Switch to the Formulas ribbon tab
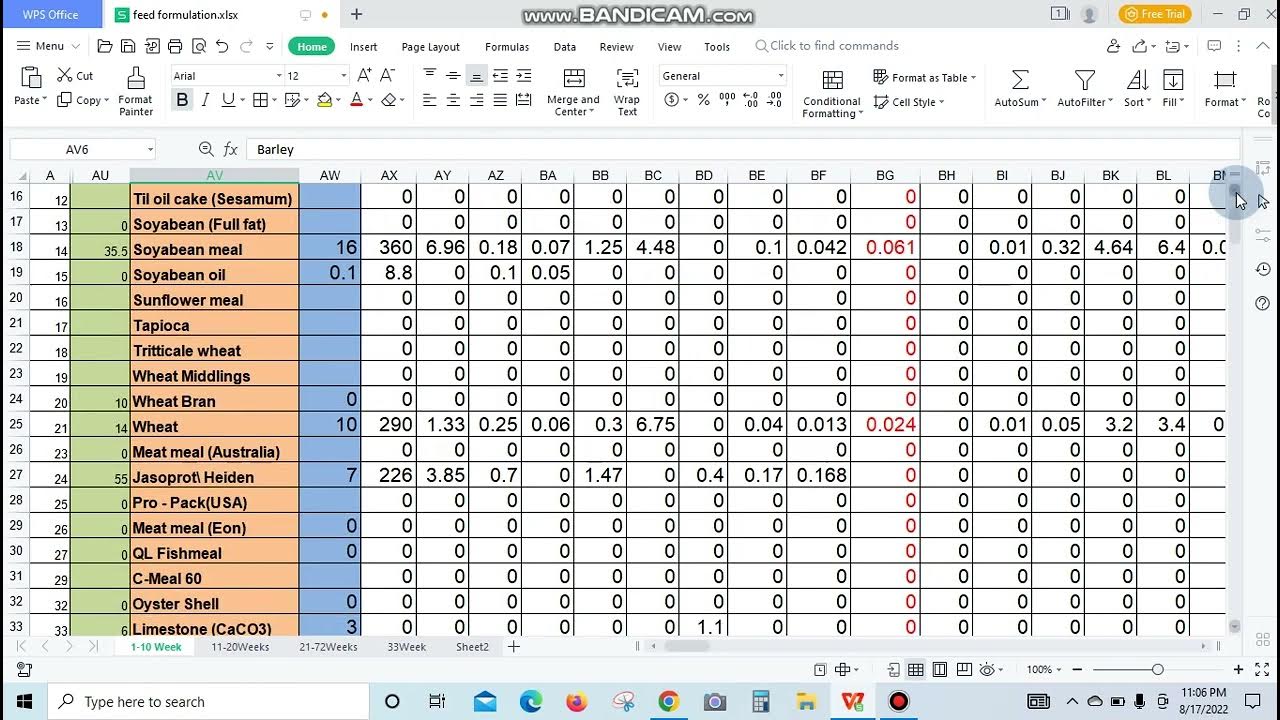Image resolution: width=1280 pixels, height=720 pixels. (x=507, y=46)
